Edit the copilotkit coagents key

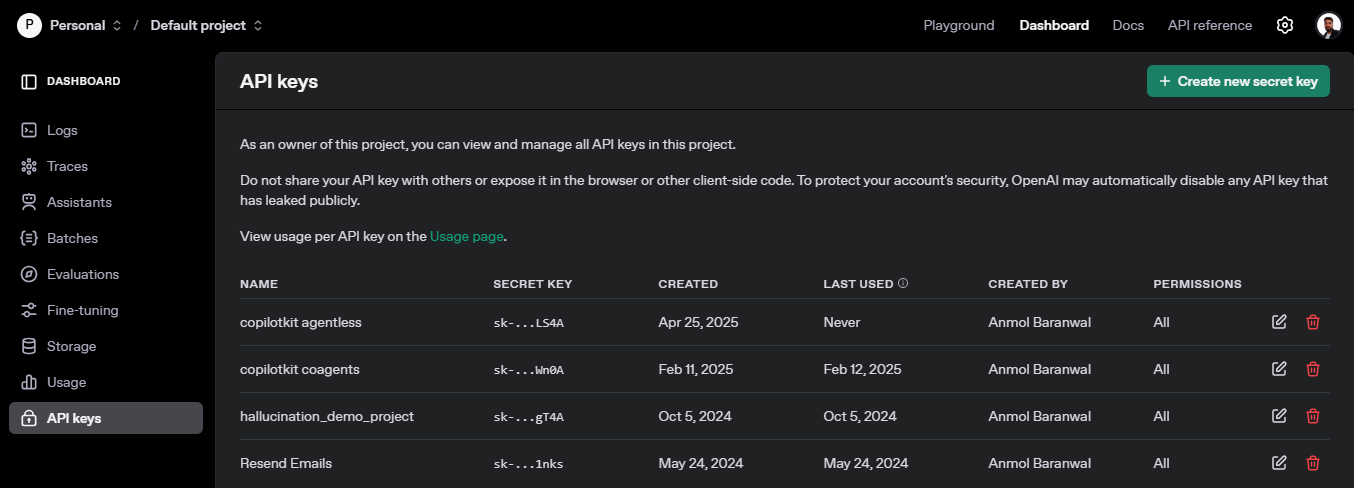(1279, 369)
